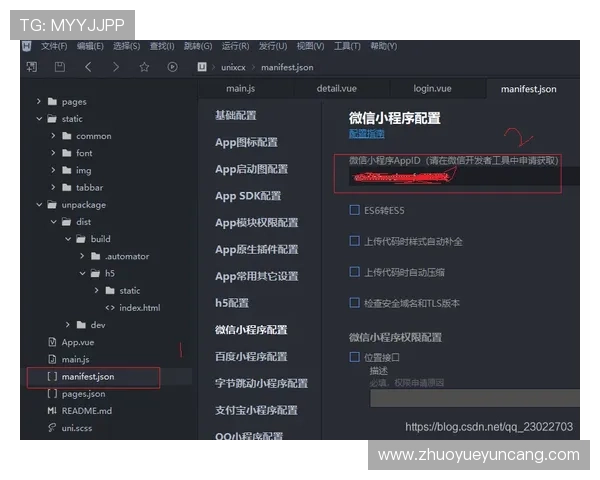This screenshot has width=600, height=480.
Task: Open the 工具(T) menu
Action: click(x=347, y=46)
